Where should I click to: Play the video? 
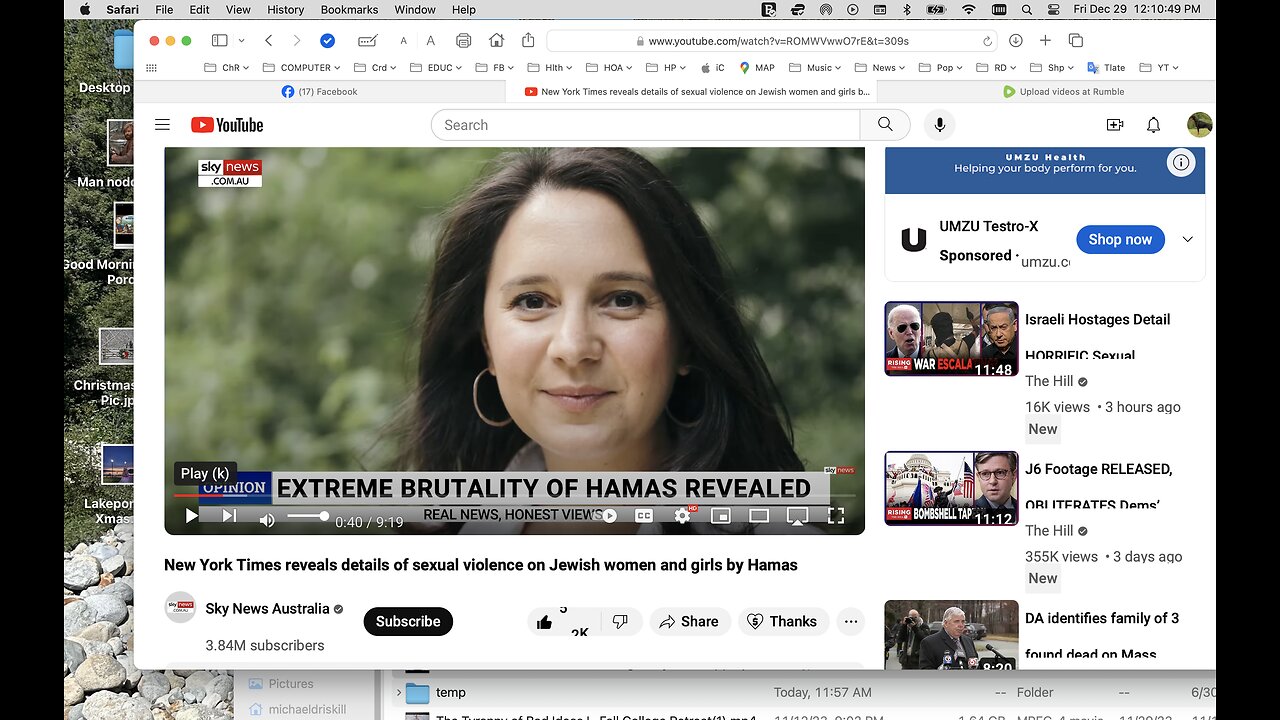tap(191, 516)
